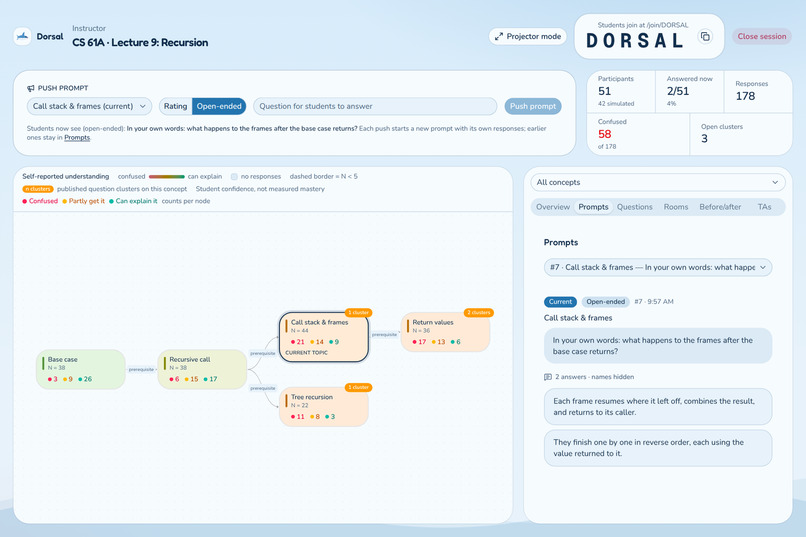
Task: Click the CS 61A Lecture 9 Recursion title
Action: pos(140,43)
